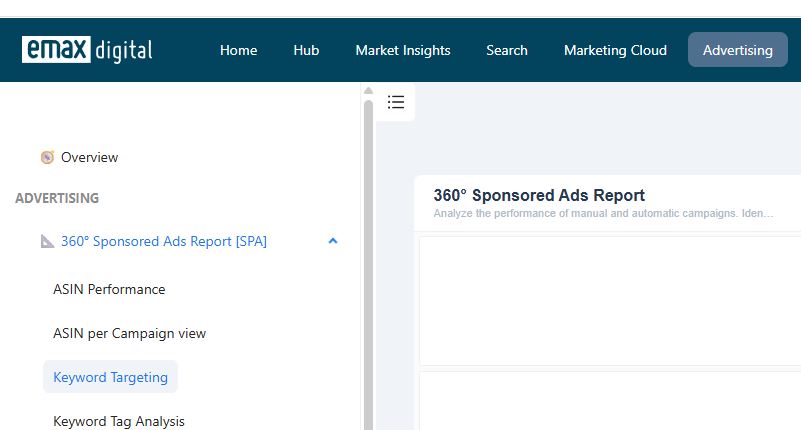
Task: Click the sidebar vertical scrollbar thumb
Action: click(x=368, y=265)
